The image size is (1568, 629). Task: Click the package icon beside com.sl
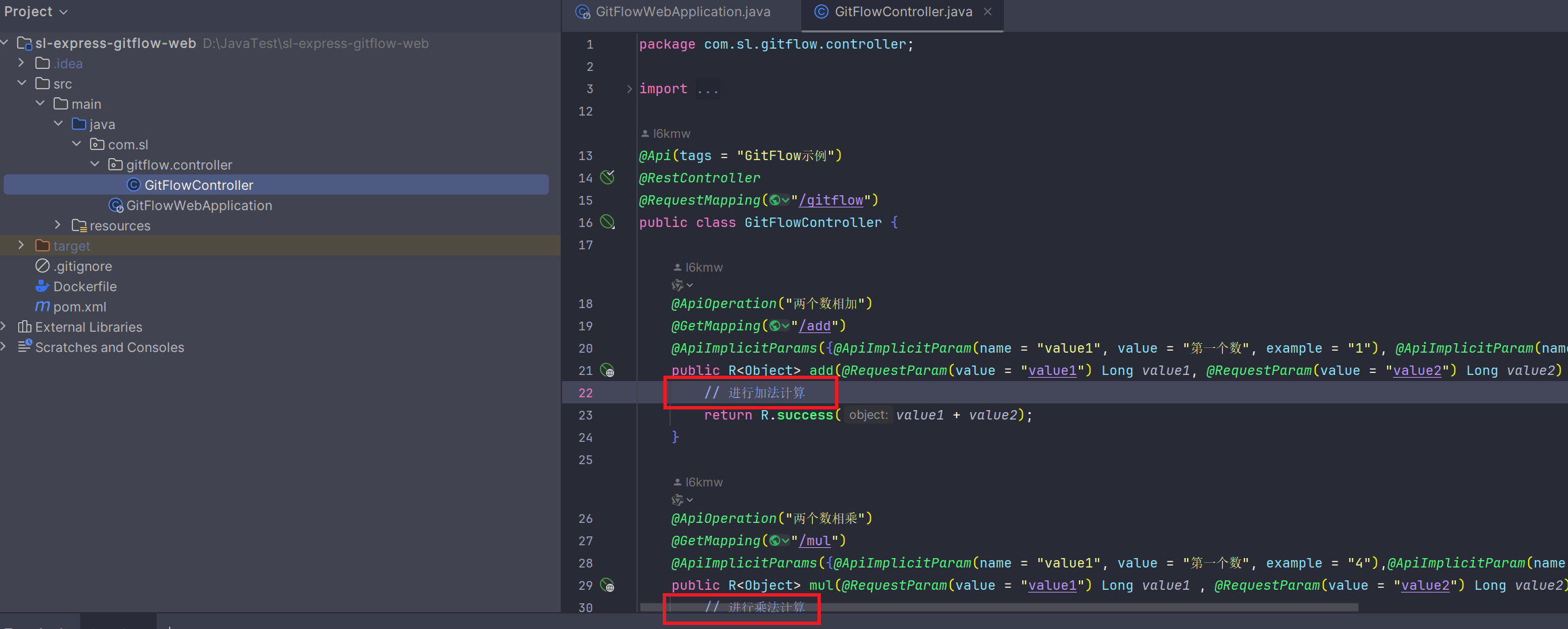coord(97,144)
